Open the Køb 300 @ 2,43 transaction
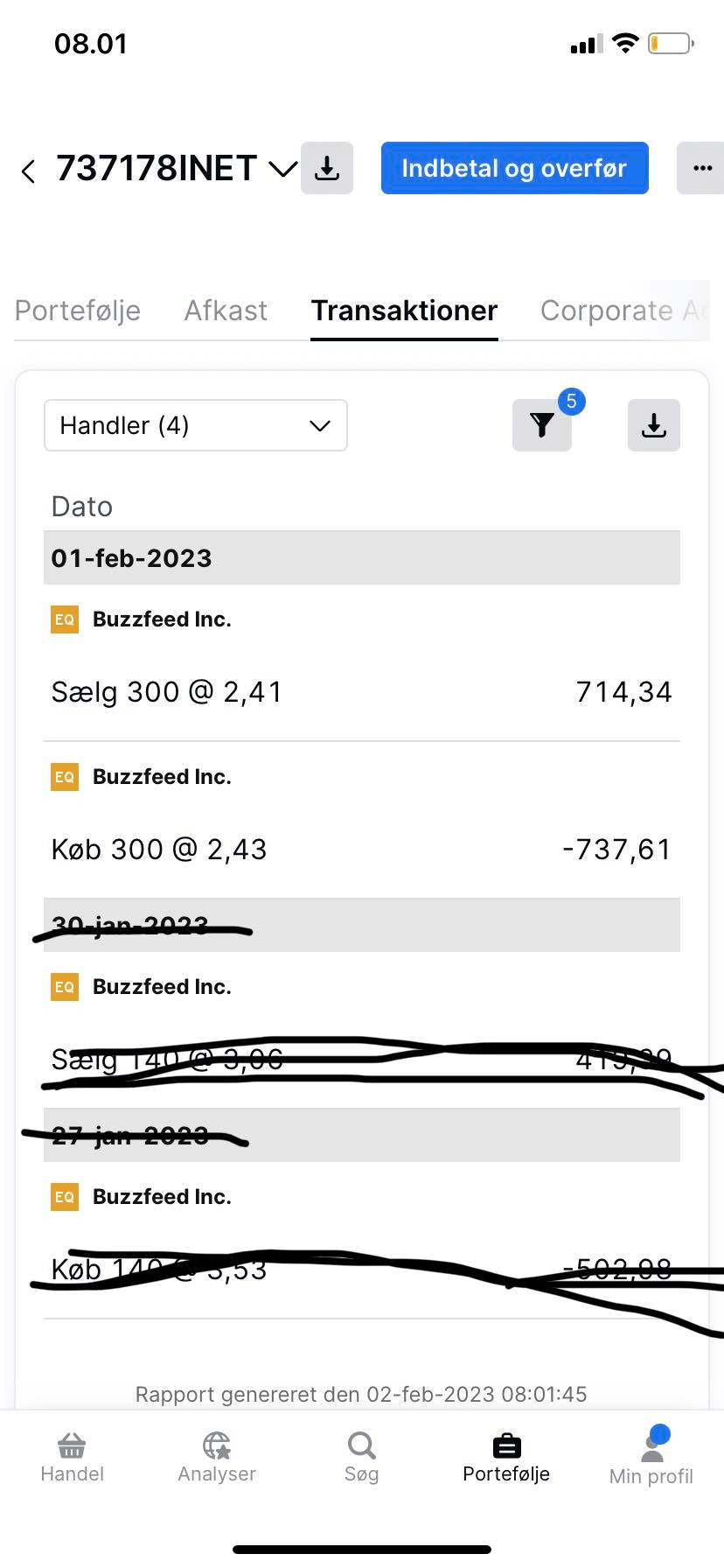The width and height of the screenshot is (724, 1568). click(x=361, y=849)
